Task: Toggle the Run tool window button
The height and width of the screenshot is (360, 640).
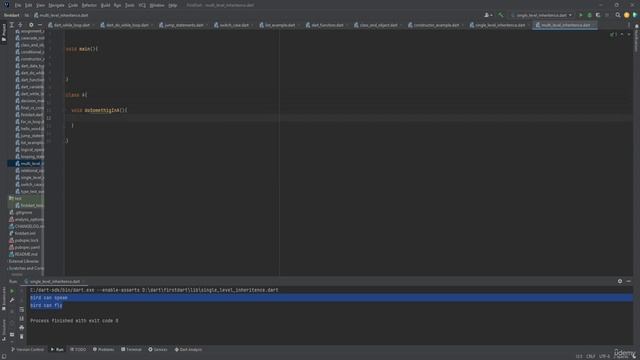Action: 57,349
